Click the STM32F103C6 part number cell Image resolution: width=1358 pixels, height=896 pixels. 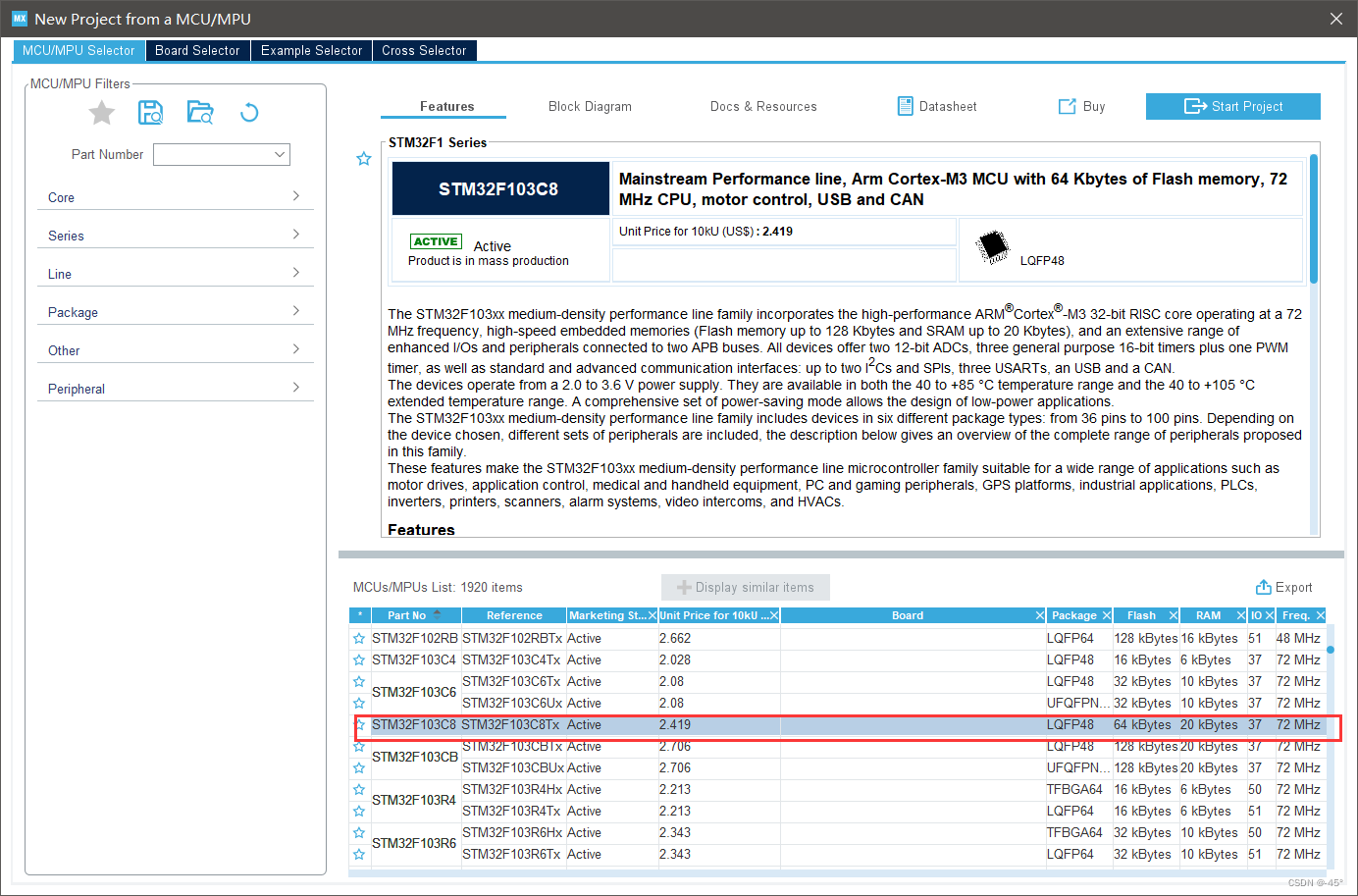point(415,692)
